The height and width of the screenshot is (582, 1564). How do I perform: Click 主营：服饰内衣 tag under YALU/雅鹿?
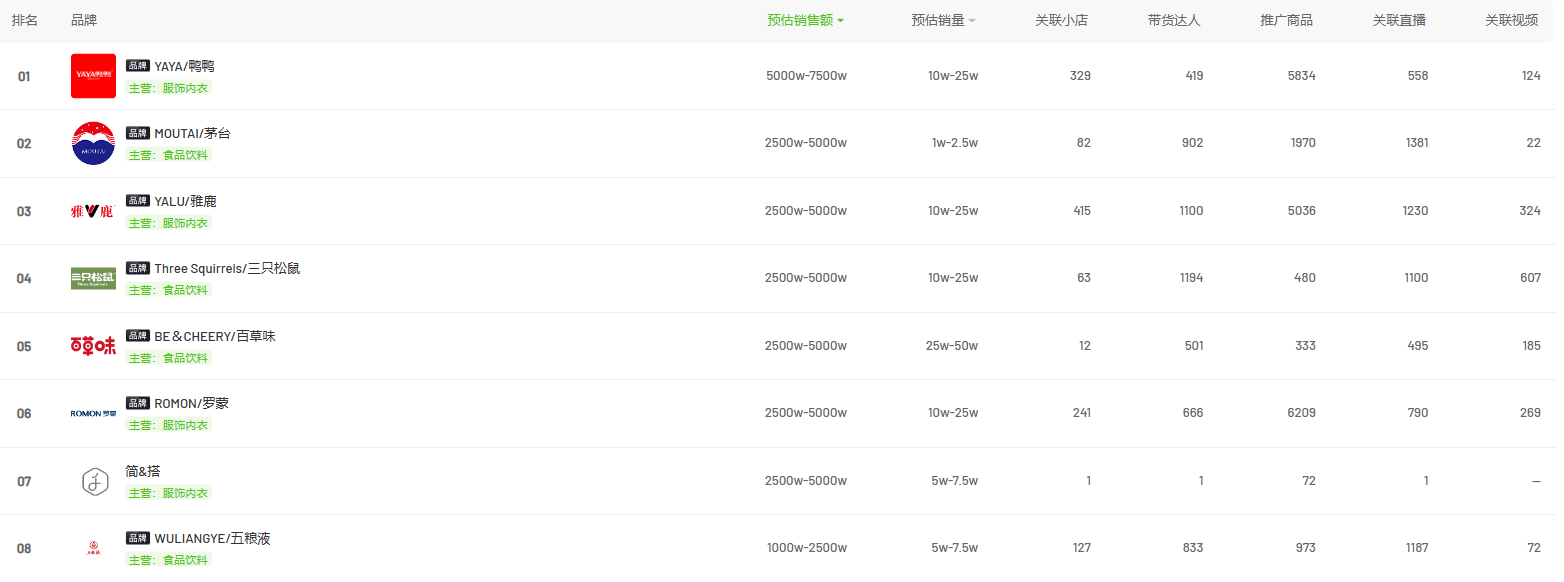169,223
